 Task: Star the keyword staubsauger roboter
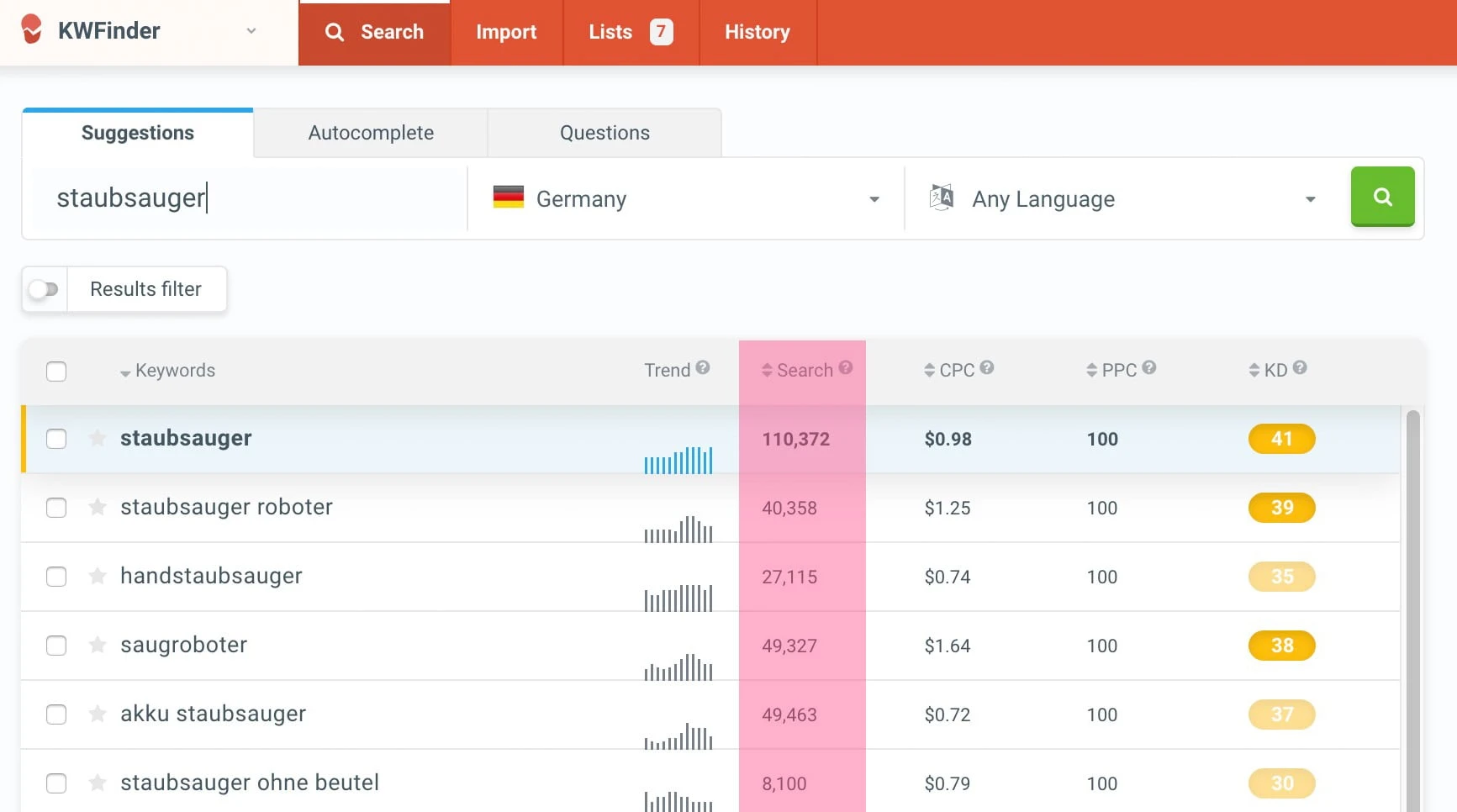click(x=98, y=508)
